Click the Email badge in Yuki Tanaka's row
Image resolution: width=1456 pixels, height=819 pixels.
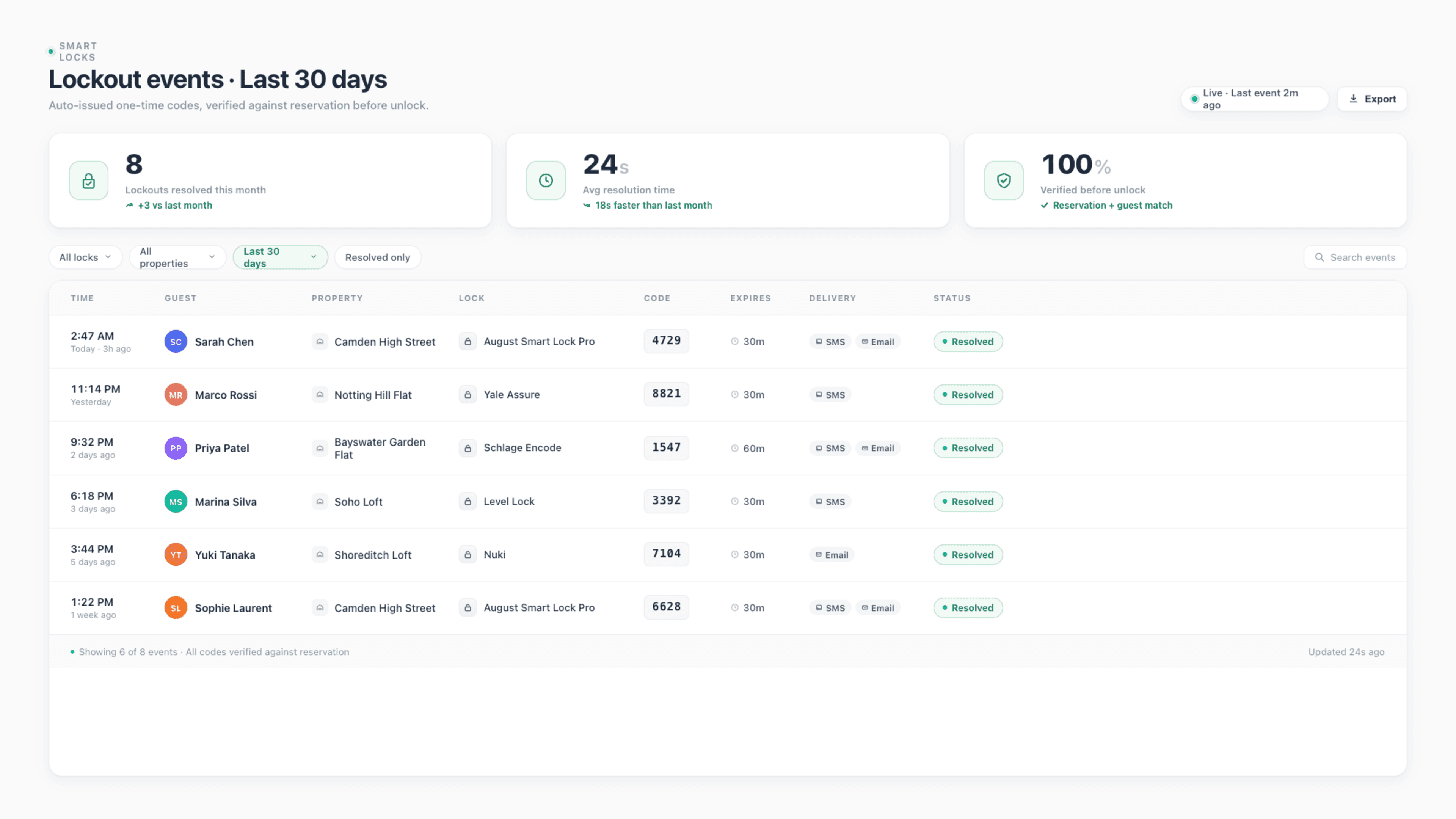[x=832, y=554]
